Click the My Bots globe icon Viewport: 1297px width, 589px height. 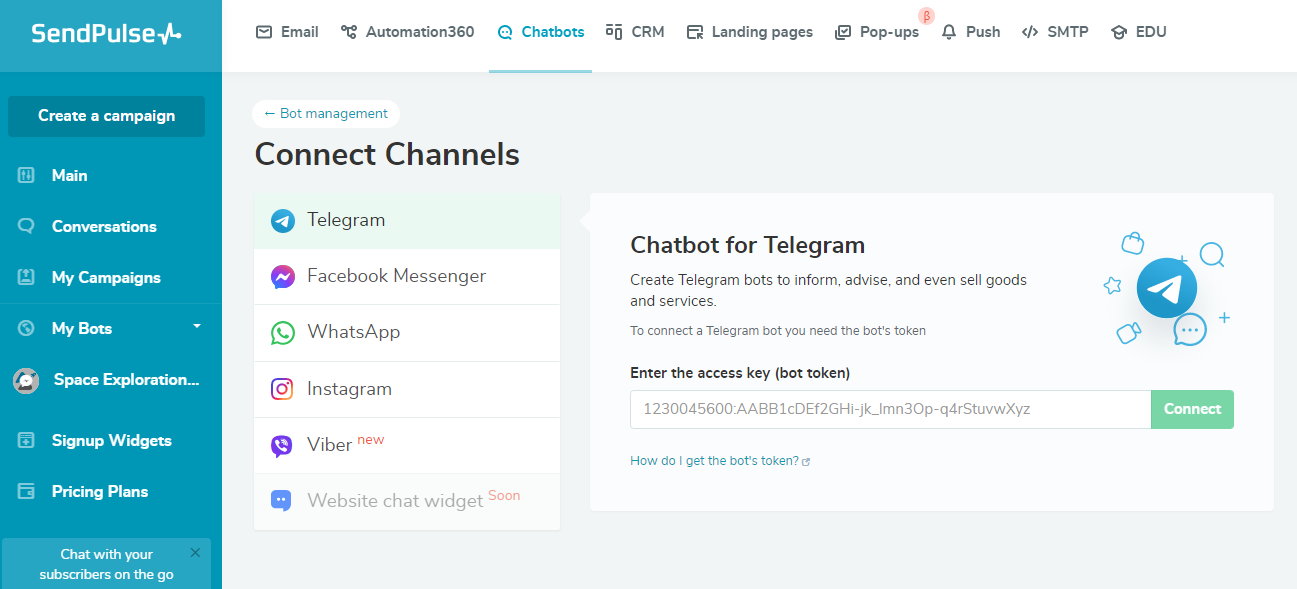click(x=27, y=328)
